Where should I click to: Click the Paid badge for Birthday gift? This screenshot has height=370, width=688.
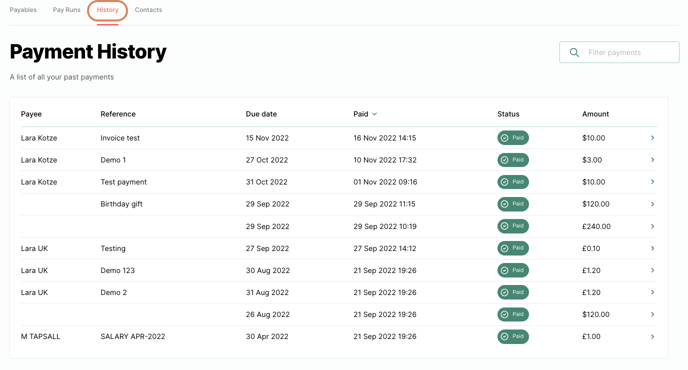coord(513,204)
